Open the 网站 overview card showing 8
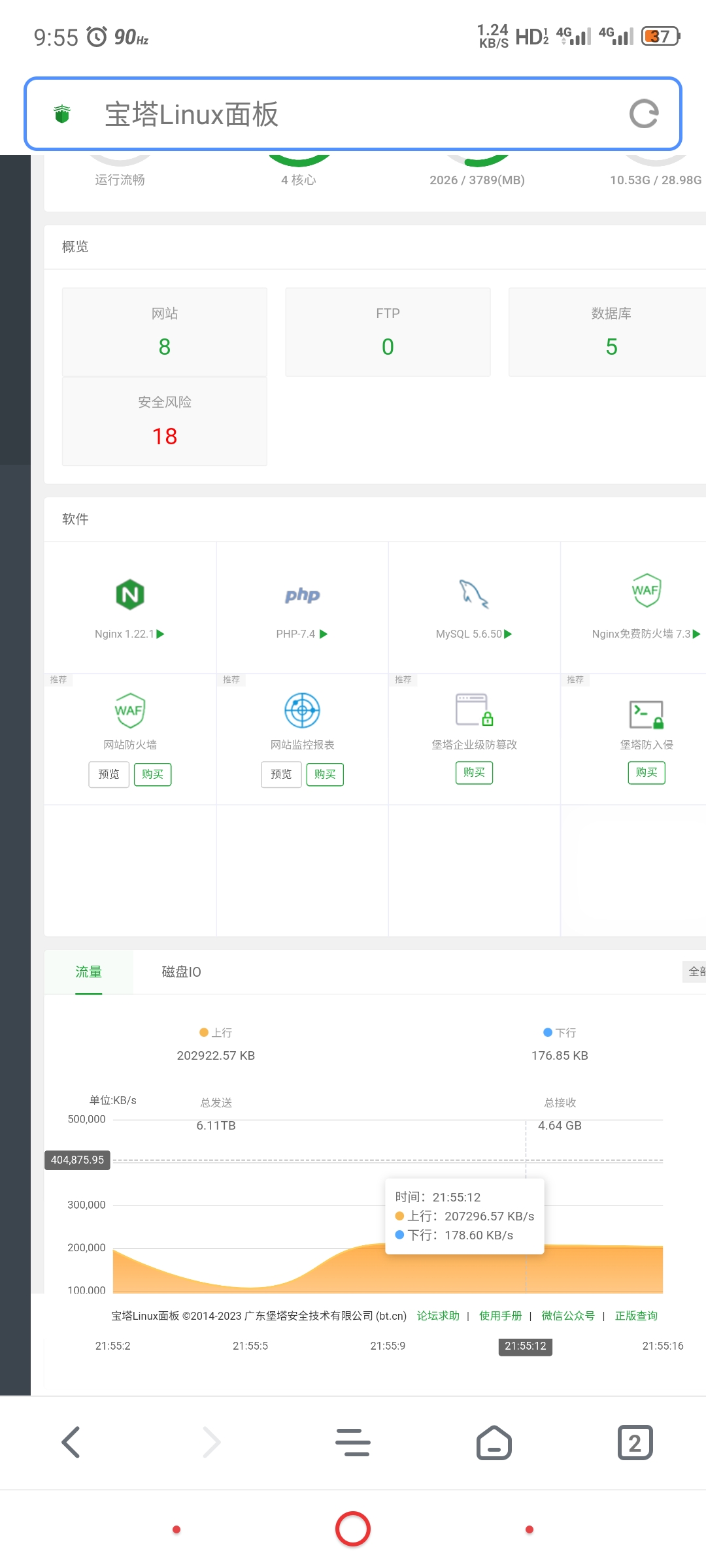The height and width of the screenshot is (1568, 706). 165,332
